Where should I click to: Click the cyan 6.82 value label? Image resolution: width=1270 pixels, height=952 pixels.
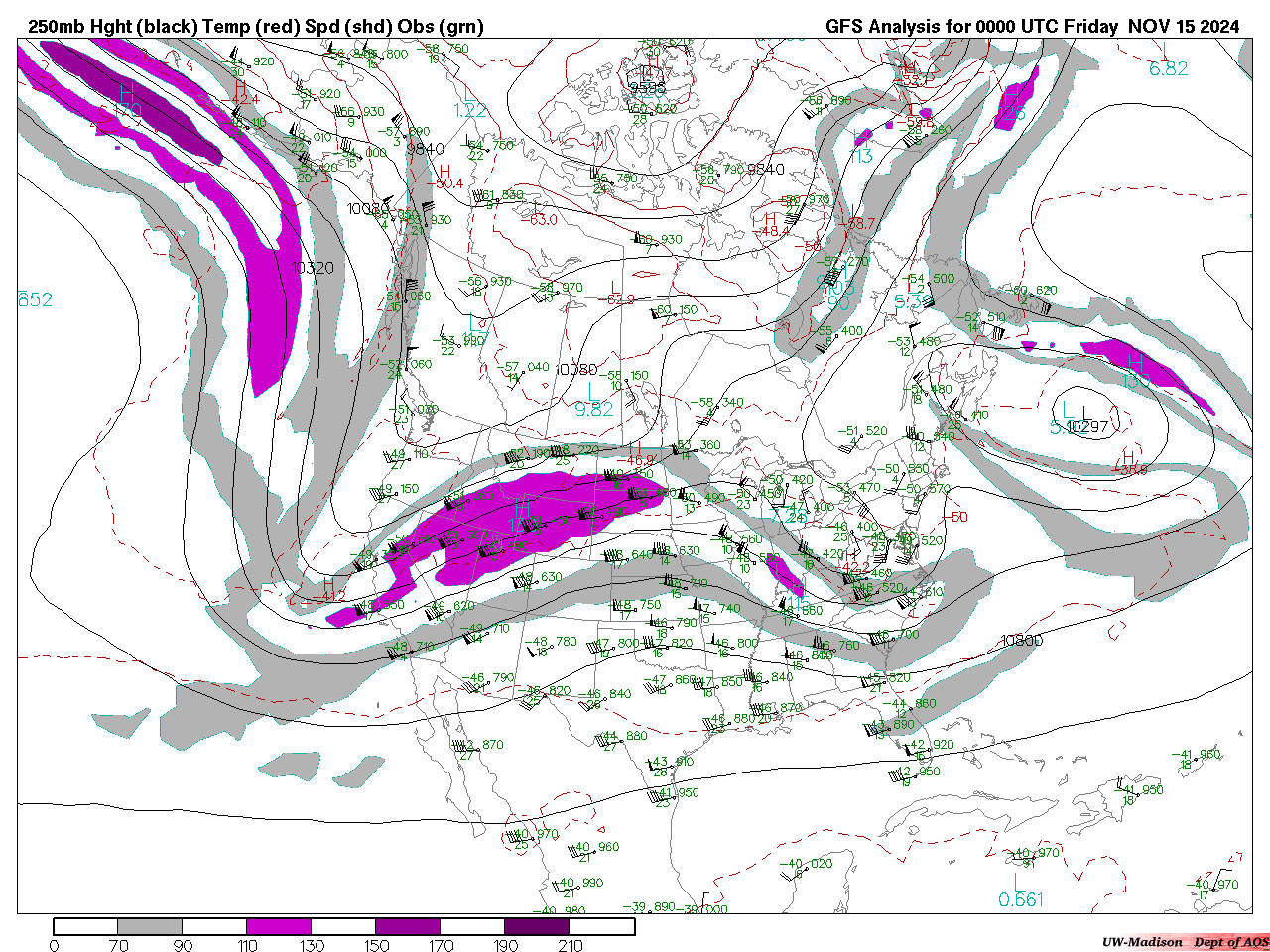tap(1168, 68)
